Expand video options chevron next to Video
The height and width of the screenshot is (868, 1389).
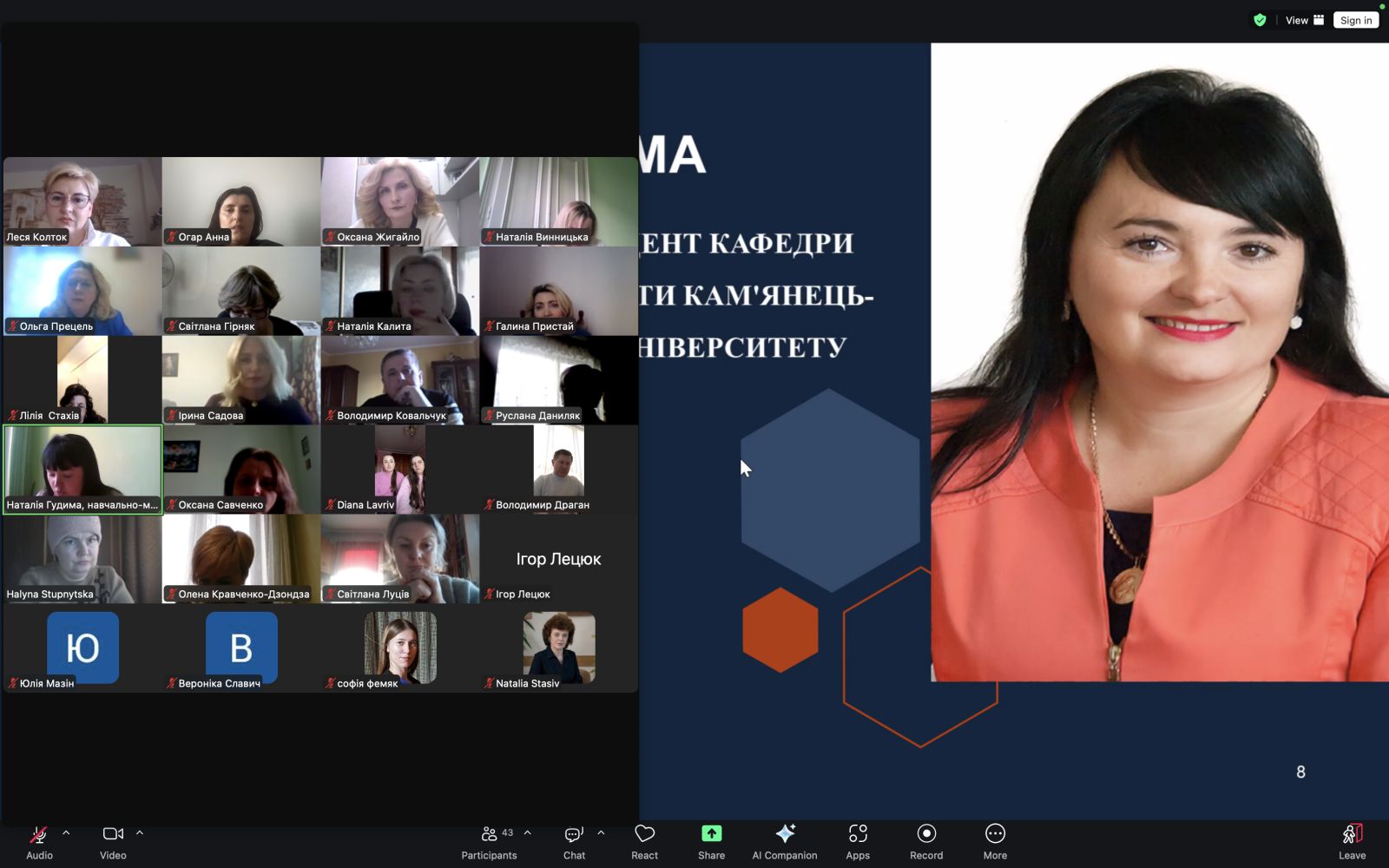pyautogui.click(x=140, y=833)
